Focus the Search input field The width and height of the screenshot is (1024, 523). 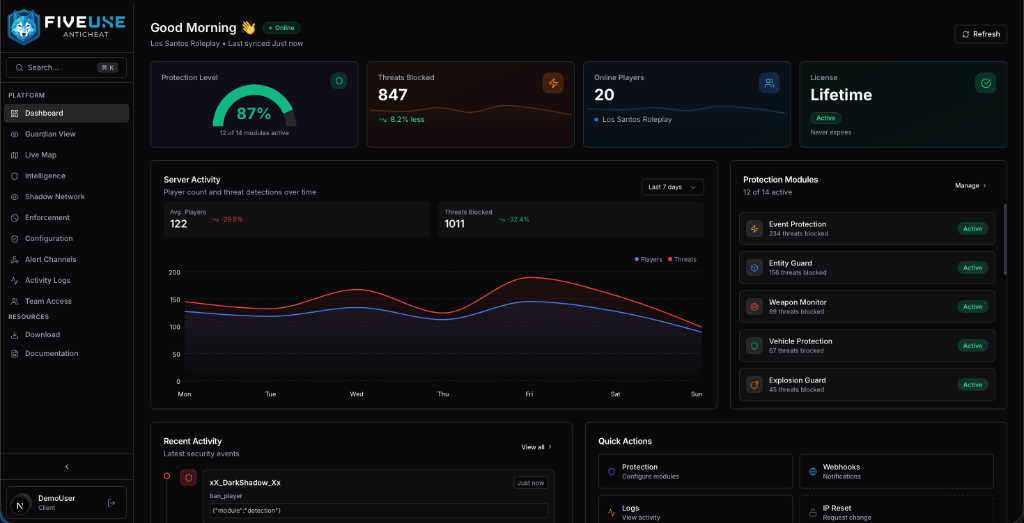pos(67,67)
